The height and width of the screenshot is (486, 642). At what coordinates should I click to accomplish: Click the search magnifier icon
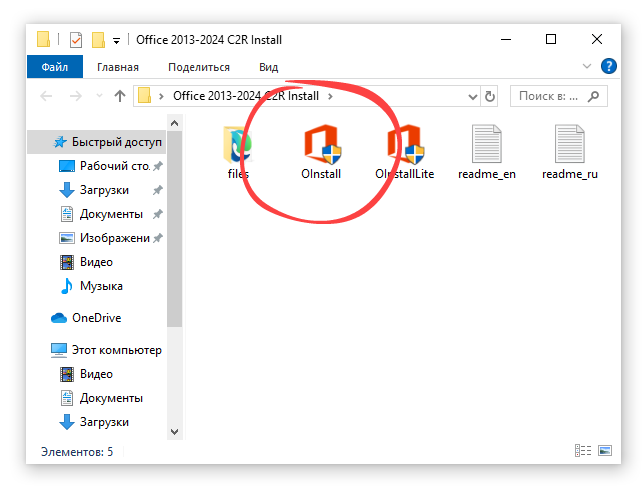pyautogui.click(x=593, y=96)
